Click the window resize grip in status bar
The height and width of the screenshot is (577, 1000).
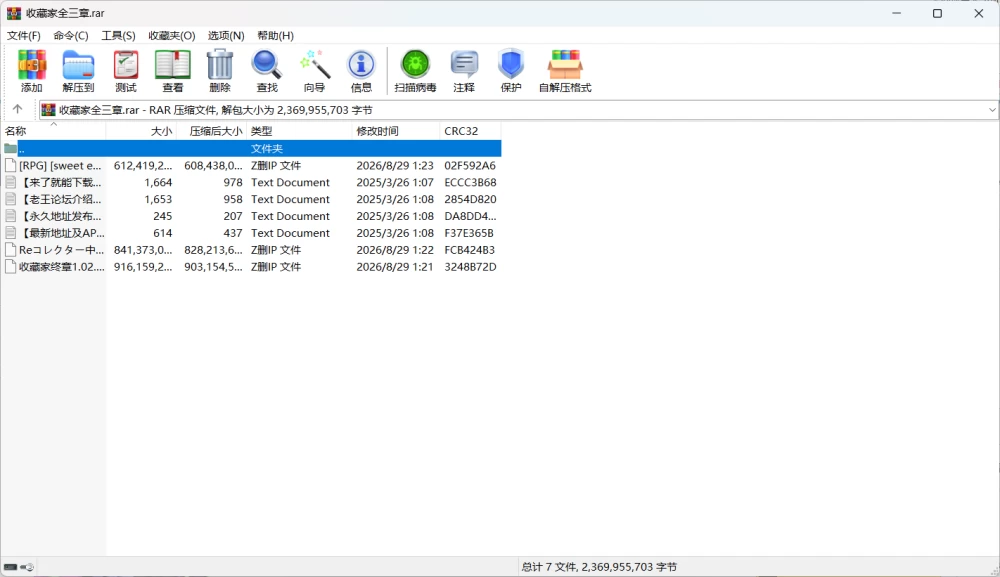pyautogui.click(x=994, y=571)
